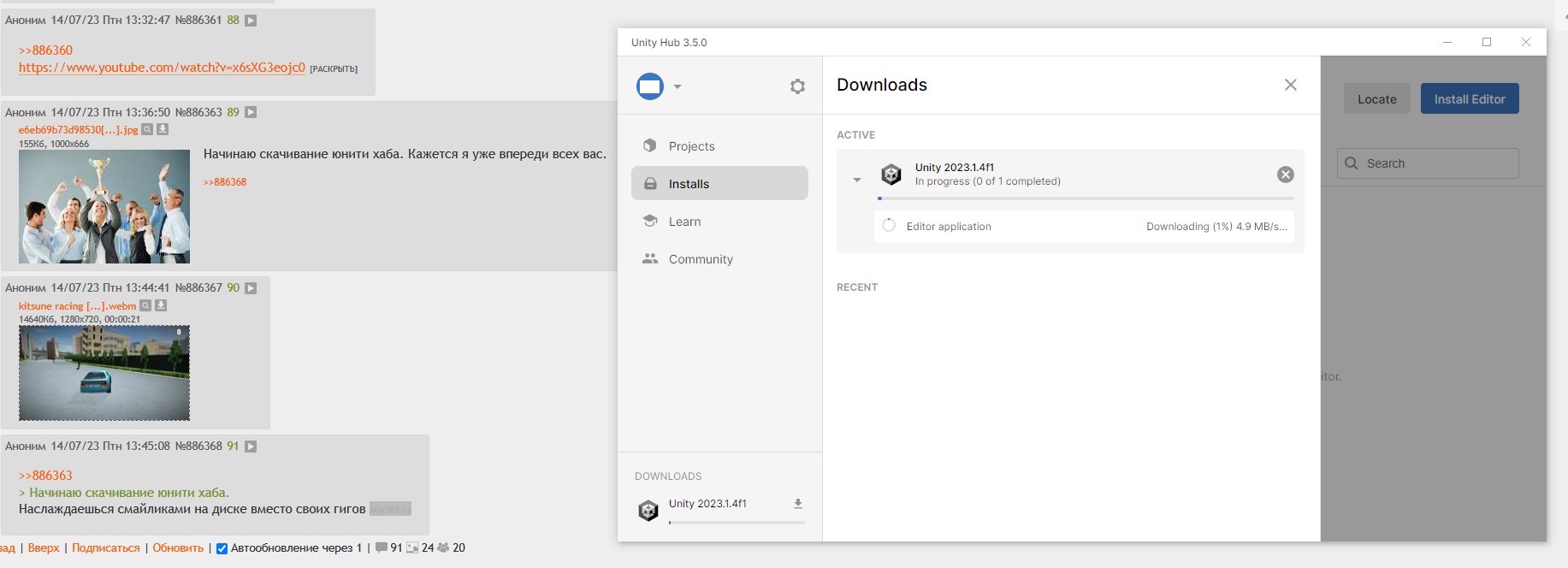Click the post count speech bubble icon
Viewport: 1568px width, 568px height.
(382, 548)
